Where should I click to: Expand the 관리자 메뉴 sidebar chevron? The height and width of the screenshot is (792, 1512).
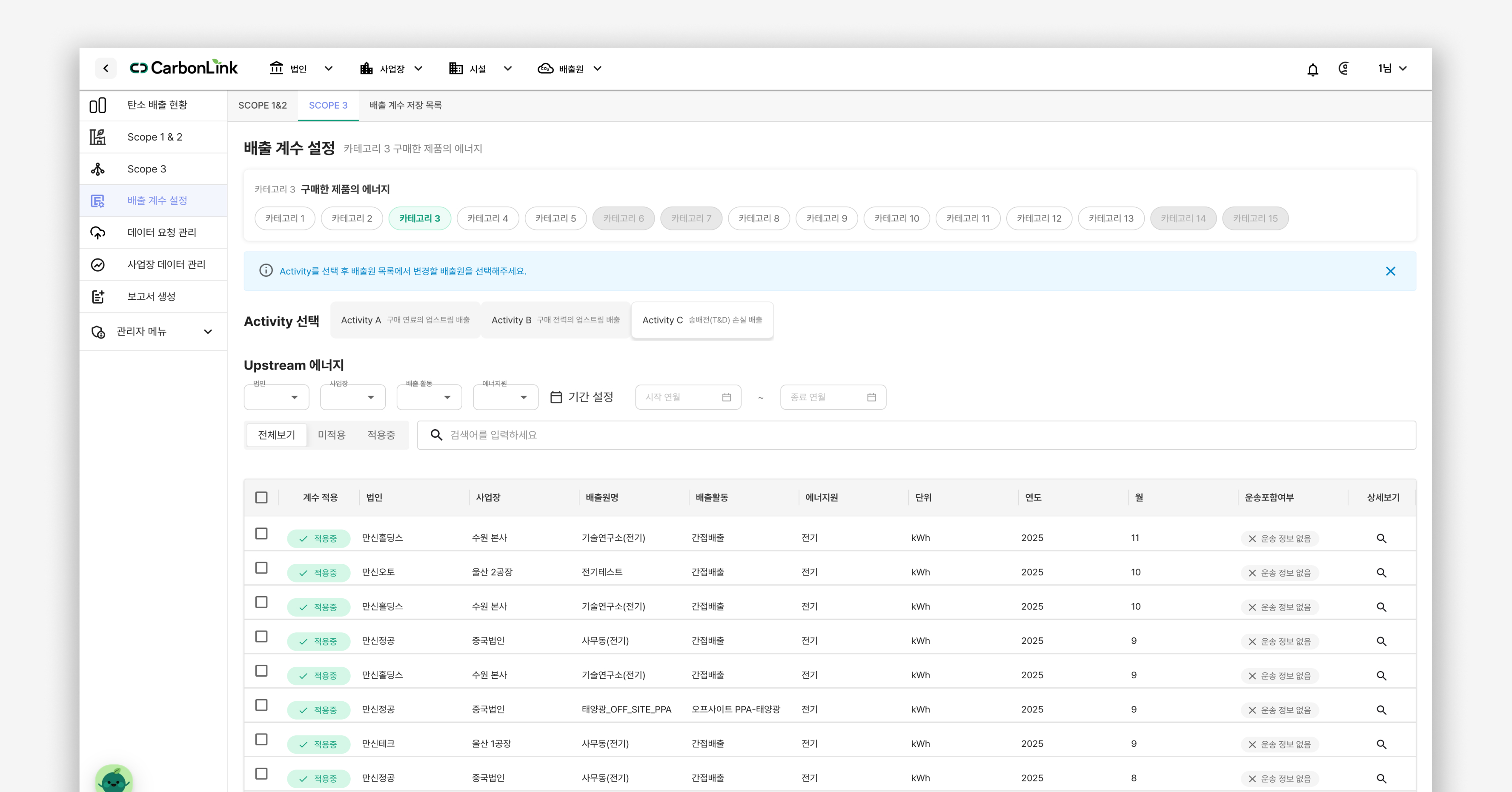coord(208,332)
